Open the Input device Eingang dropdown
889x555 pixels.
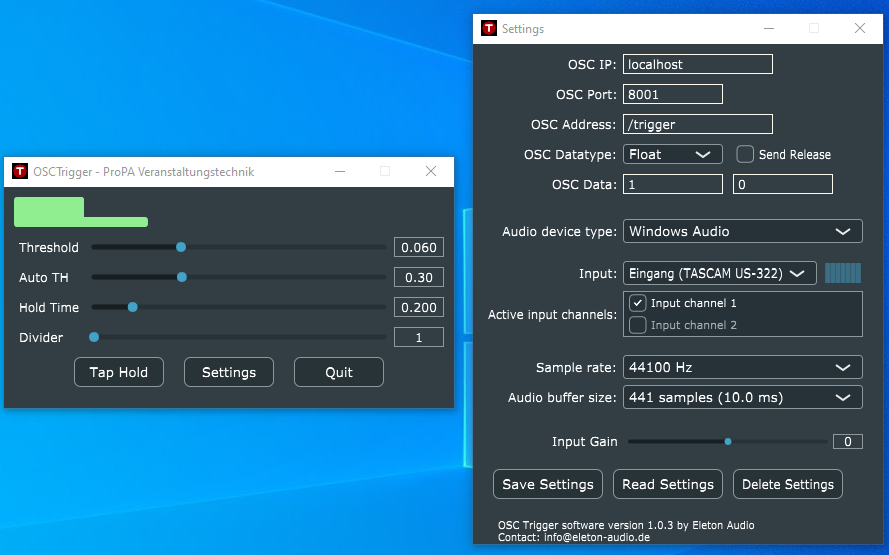pos(719,273)
